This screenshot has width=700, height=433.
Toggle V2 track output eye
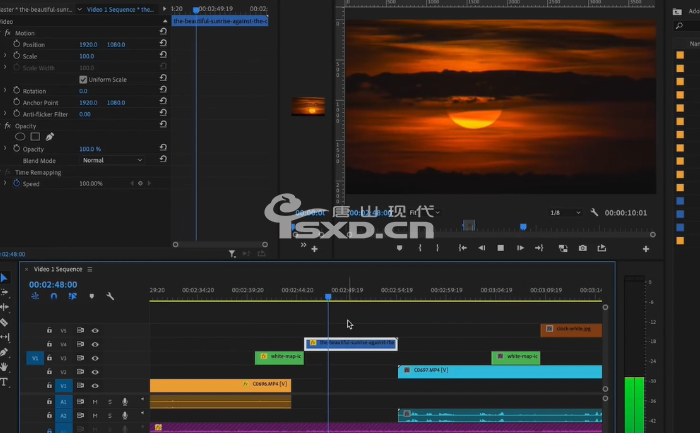coord(95,372)
